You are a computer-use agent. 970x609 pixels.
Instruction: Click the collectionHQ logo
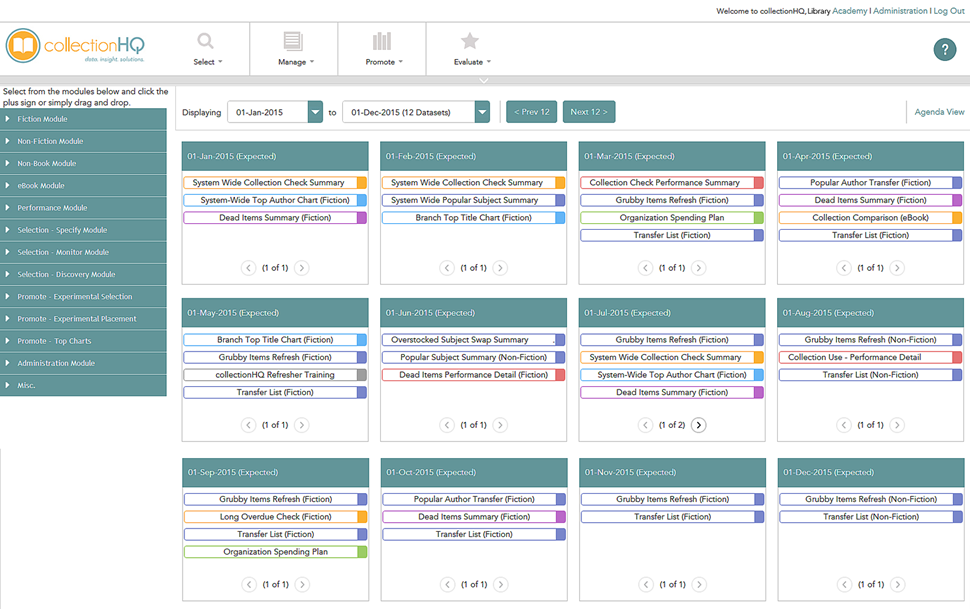[76, 48]
